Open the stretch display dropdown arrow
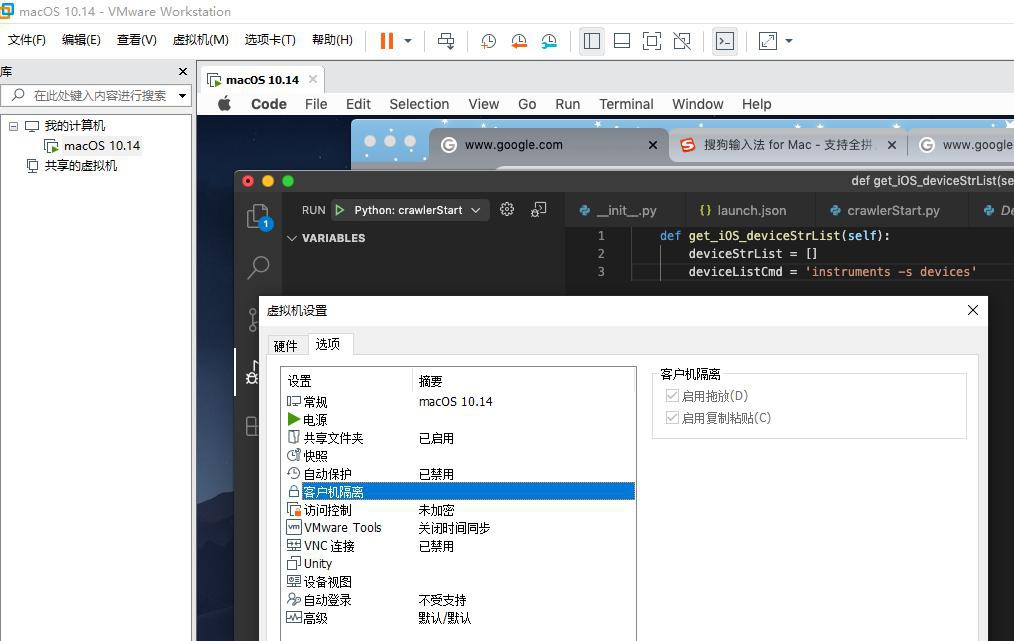1014x641 pixels. pos(789,41)
